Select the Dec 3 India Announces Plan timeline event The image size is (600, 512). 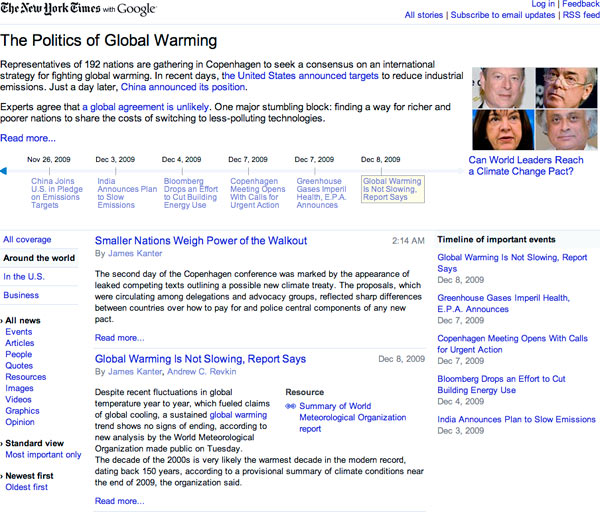pos(127,193)
